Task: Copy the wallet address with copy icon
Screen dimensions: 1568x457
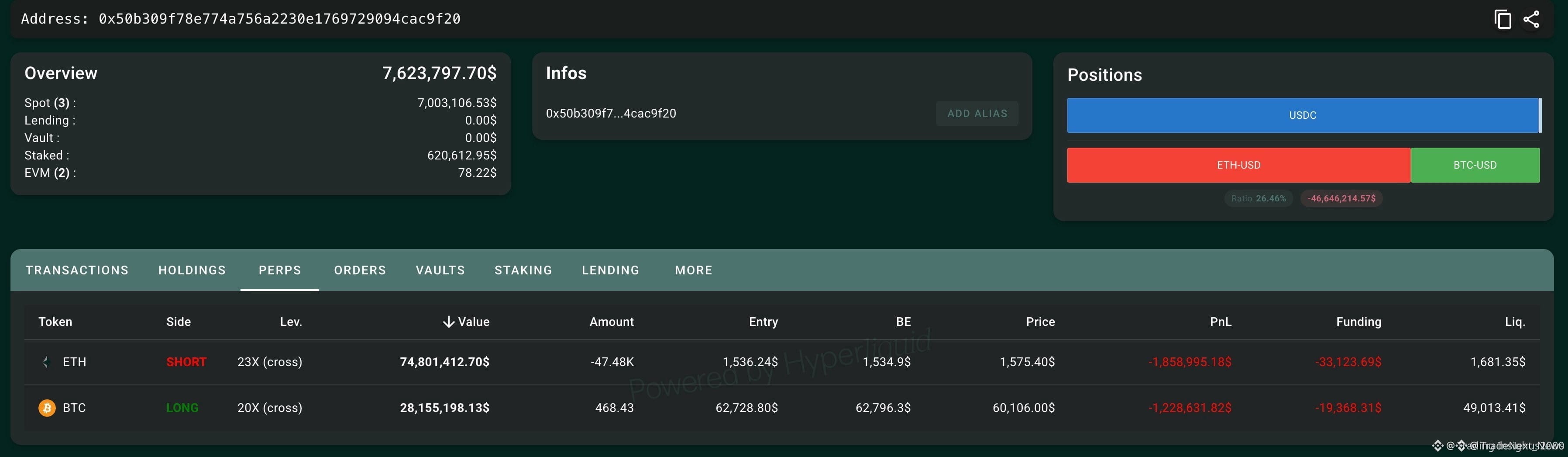Action: pos(1502,20)
